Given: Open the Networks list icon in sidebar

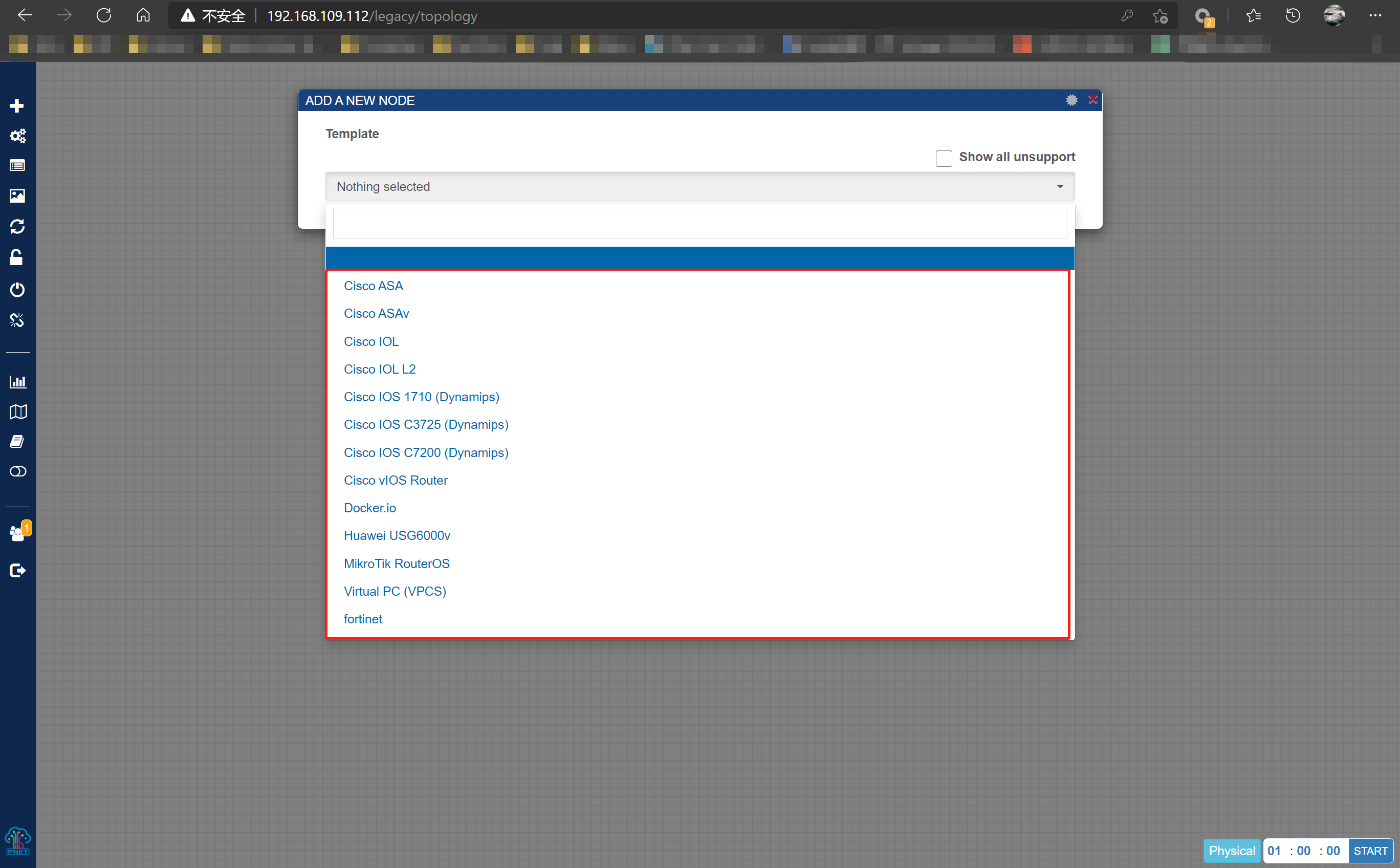Looking at the screenshot, I should (x=17, y=166).
